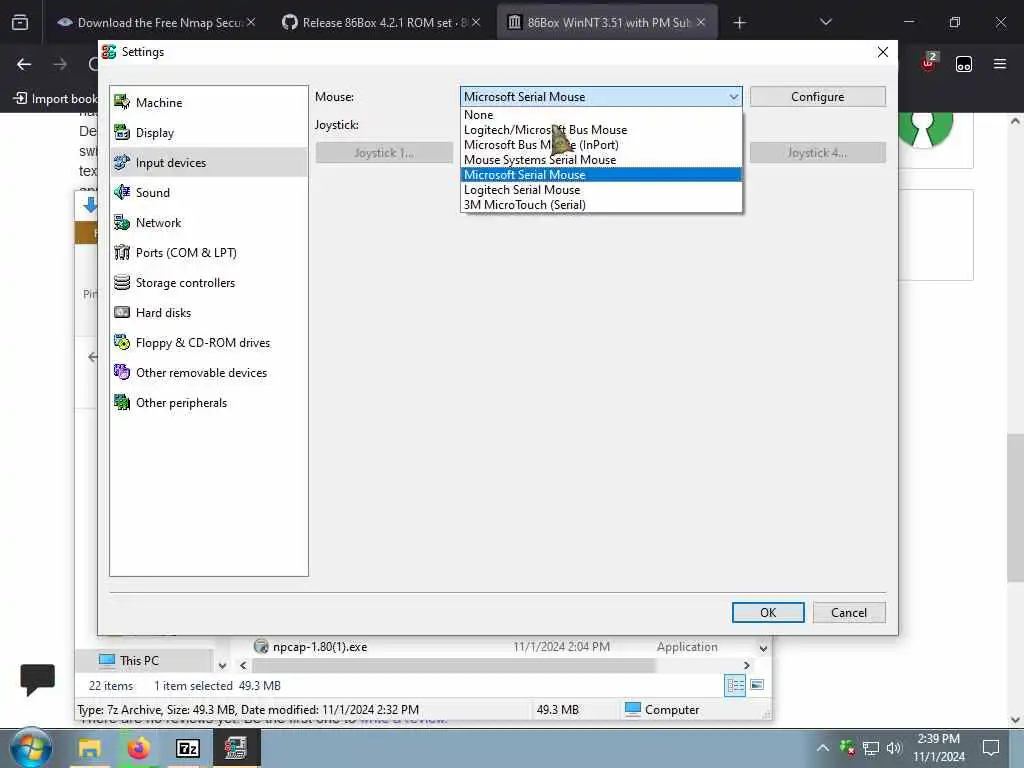1024x768 pixels.
Task: Switch to Release 86Box ROM set tab
Action: [381, 23]
